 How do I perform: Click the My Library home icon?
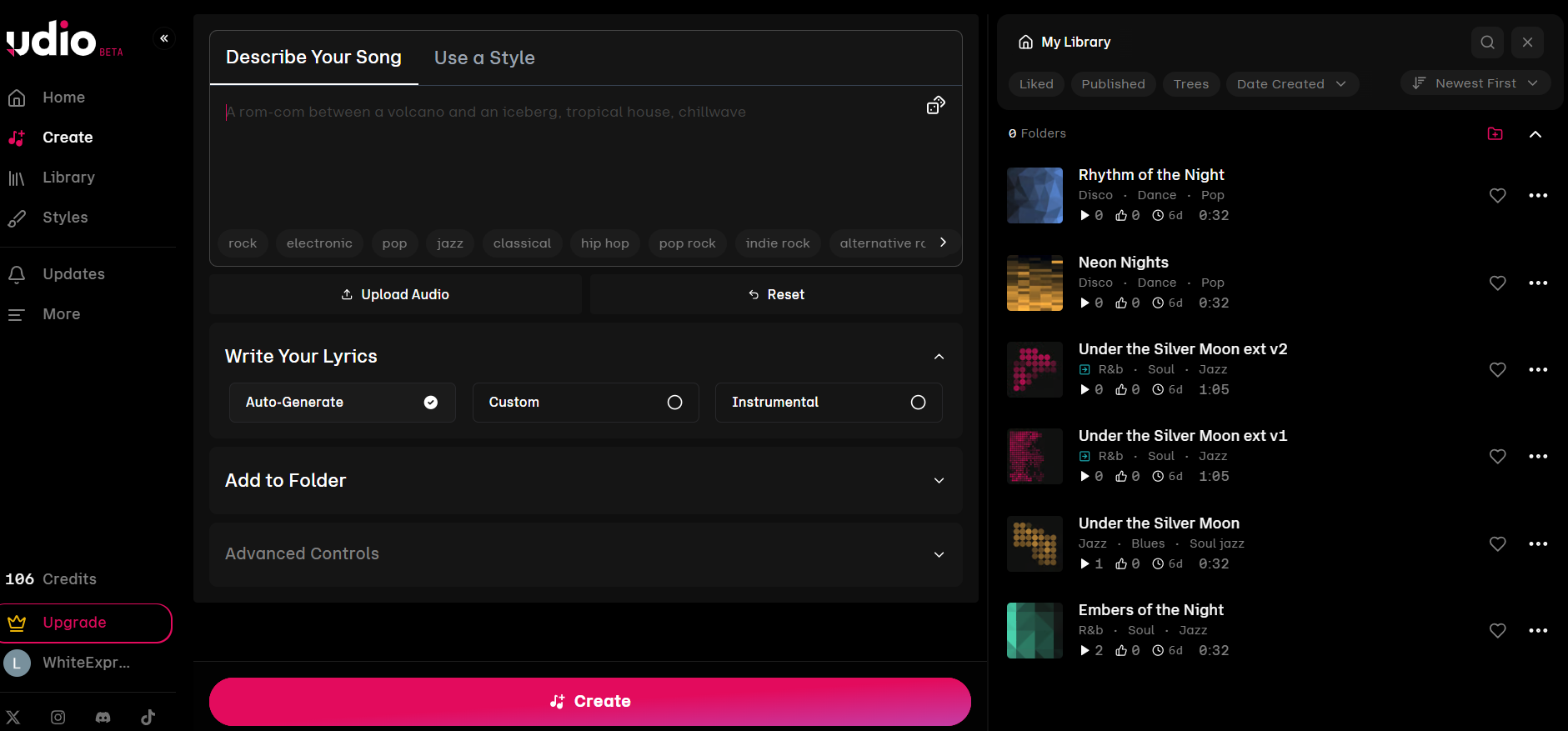pyautogui.click(x=1026, y=42)
